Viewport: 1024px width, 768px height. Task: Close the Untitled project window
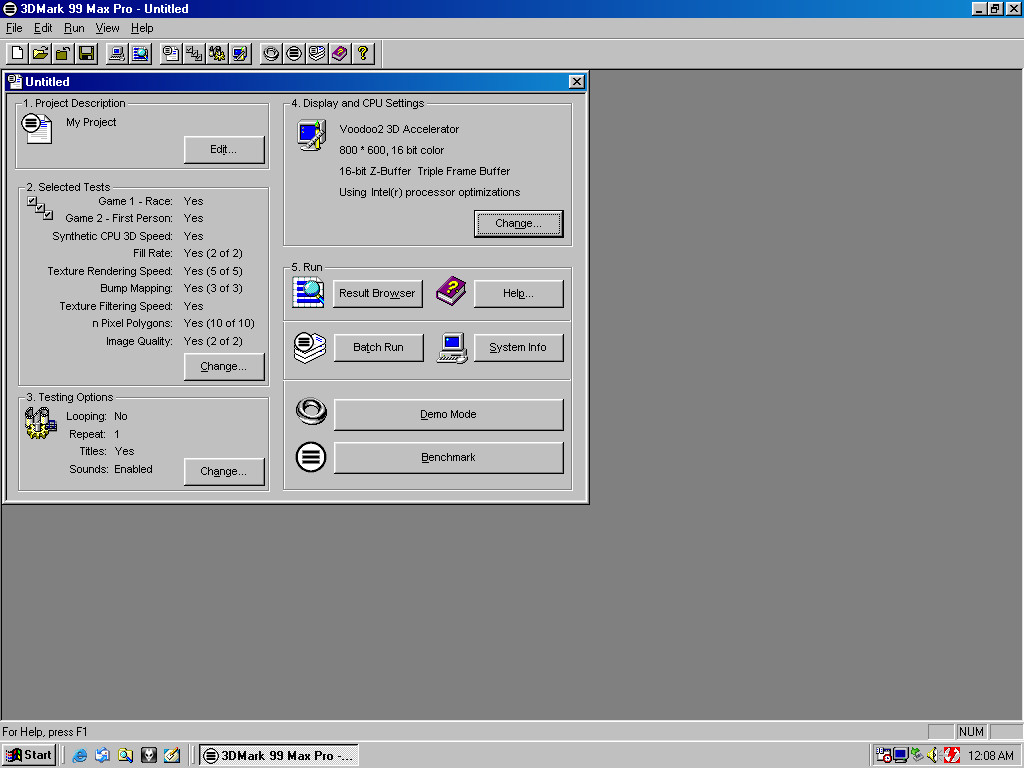click(x=576, y=82)
